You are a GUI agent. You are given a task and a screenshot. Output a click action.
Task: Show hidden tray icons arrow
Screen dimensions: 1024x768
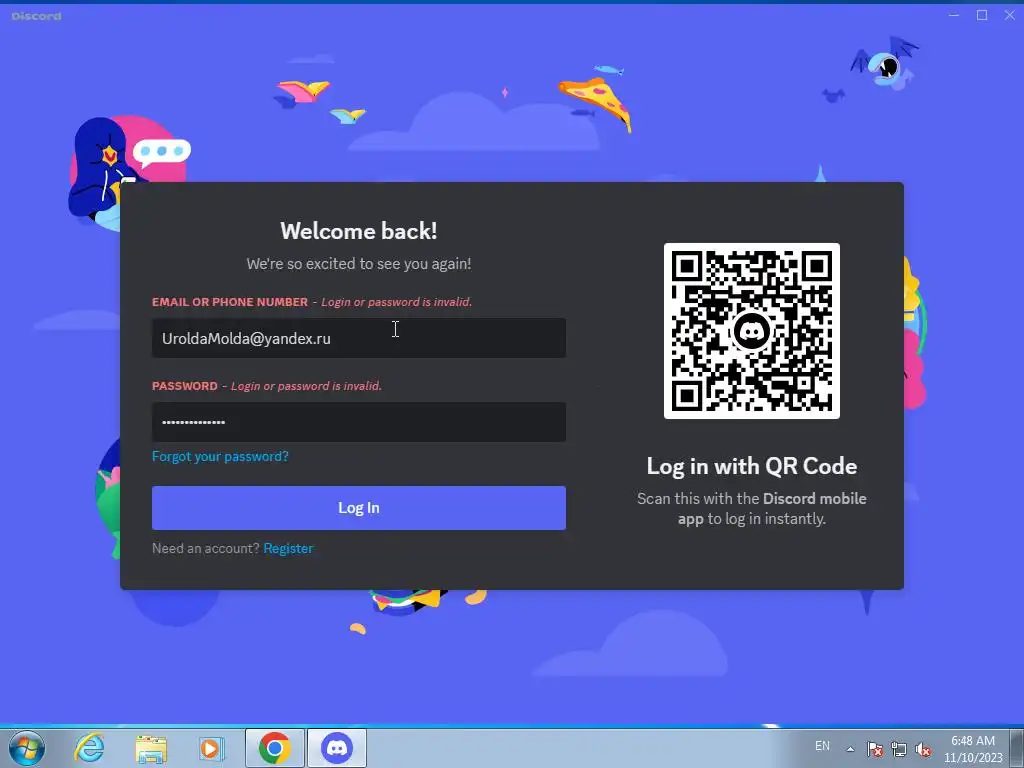pyautogui.click(x=850, y=749)
